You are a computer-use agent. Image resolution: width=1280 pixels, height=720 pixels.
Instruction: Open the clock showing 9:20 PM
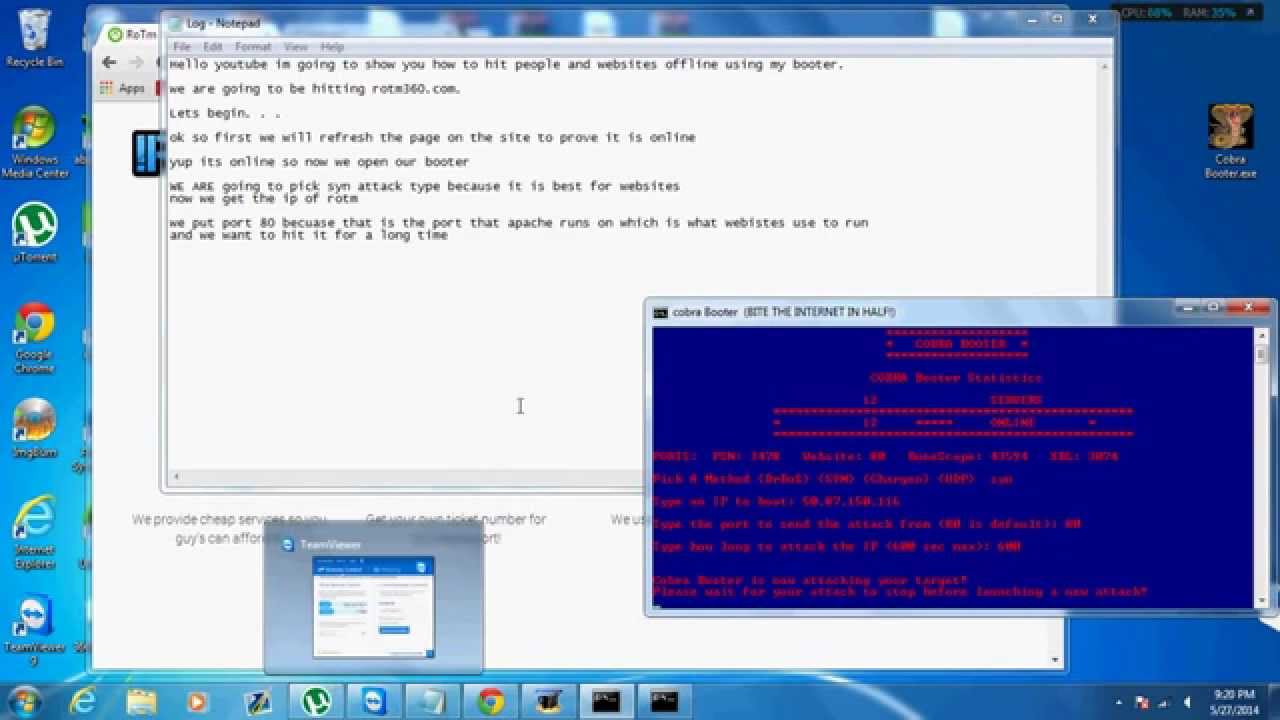[1233, 701]
